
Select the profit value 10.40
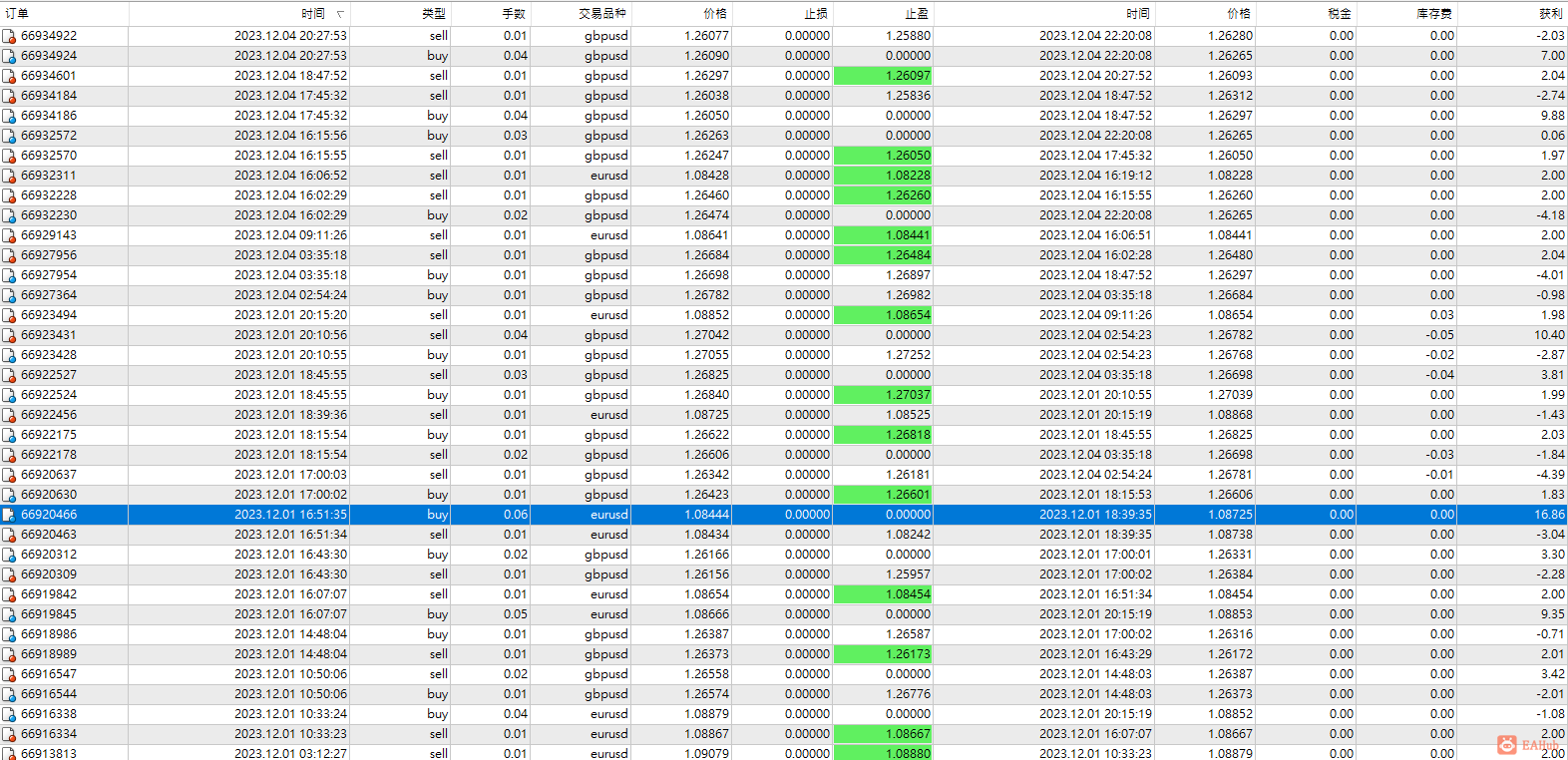tap(1550, 335)
